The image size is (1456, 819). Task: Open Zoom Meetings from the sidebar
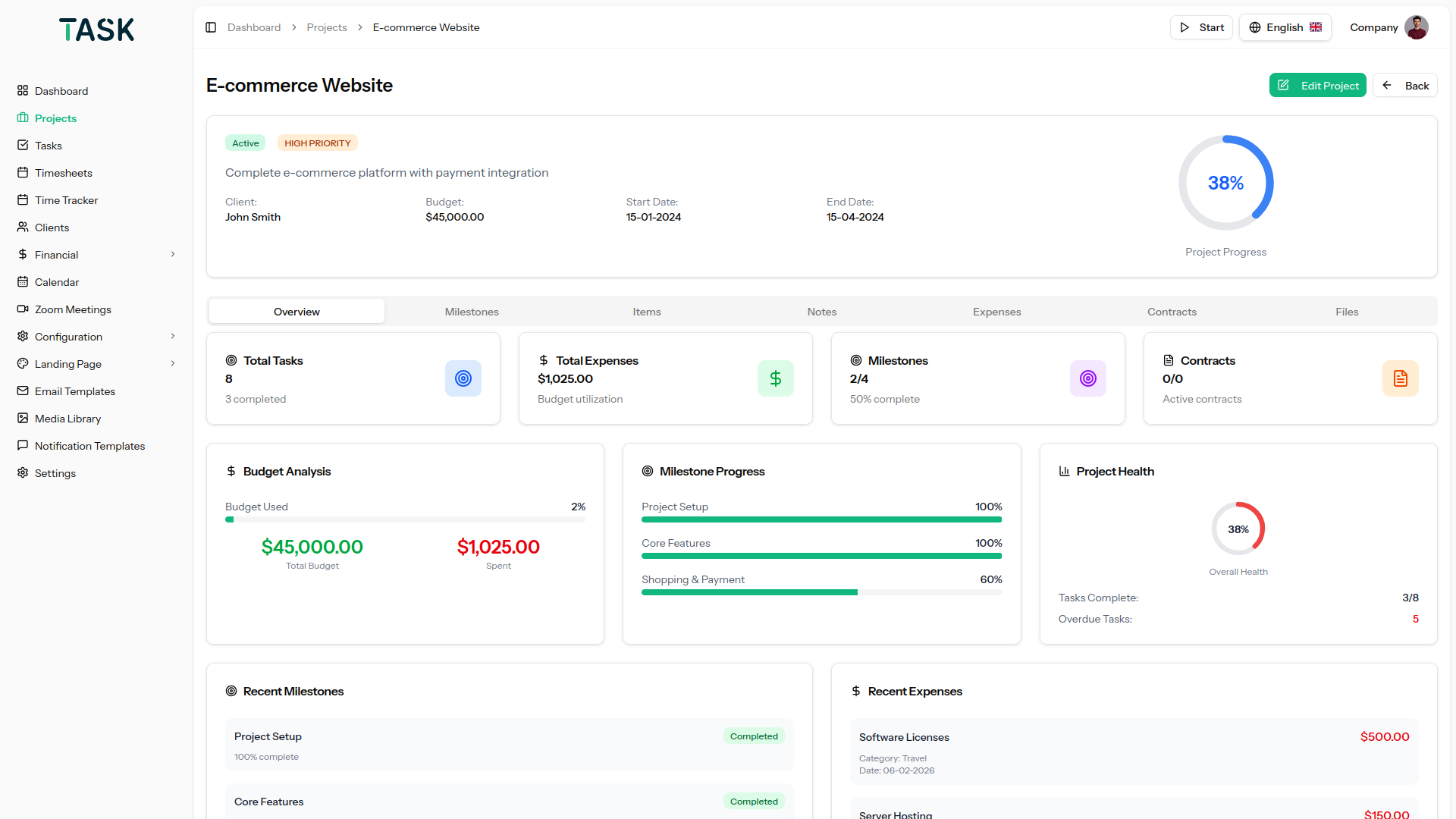pyautogui.click(x=73, y=309)
